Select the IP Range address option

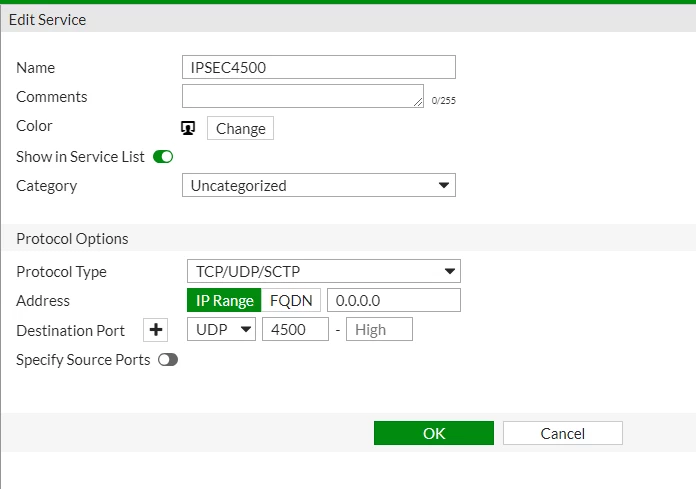tap(224, 300)
